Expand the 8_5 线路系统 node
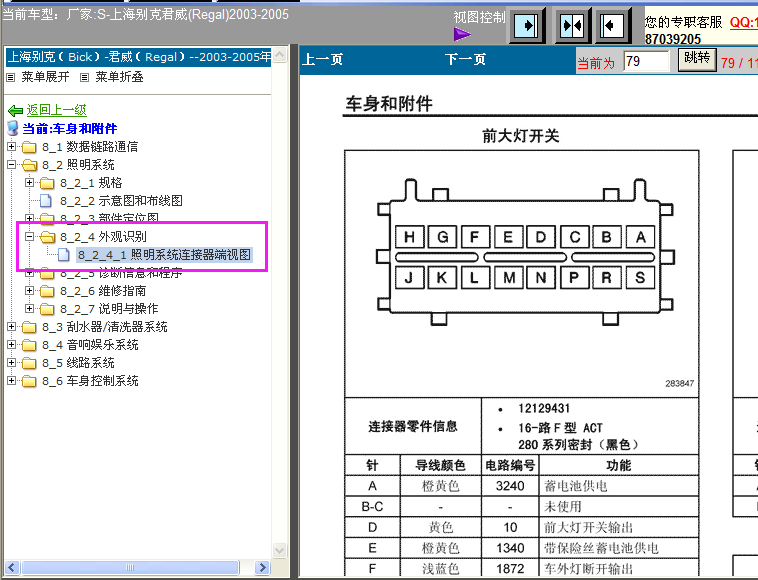This screenshot has height=580, width=758. coord(11,362)
